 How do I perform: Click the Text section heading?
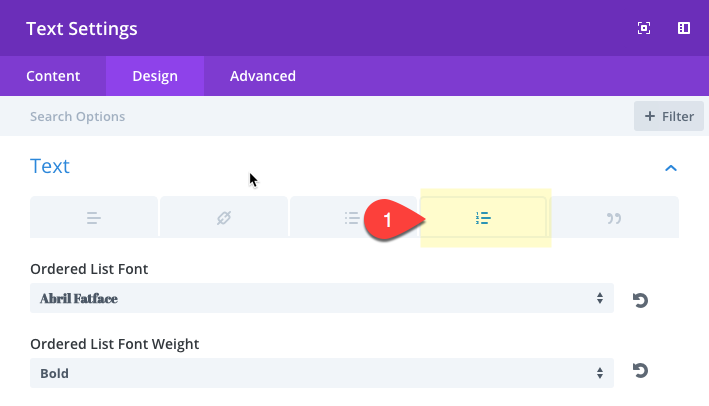pos(50,166)
